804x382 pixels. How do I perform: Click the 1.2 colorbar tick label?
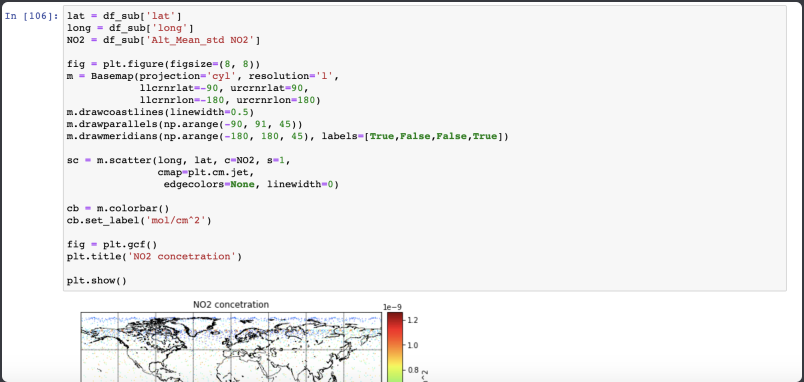412,320
